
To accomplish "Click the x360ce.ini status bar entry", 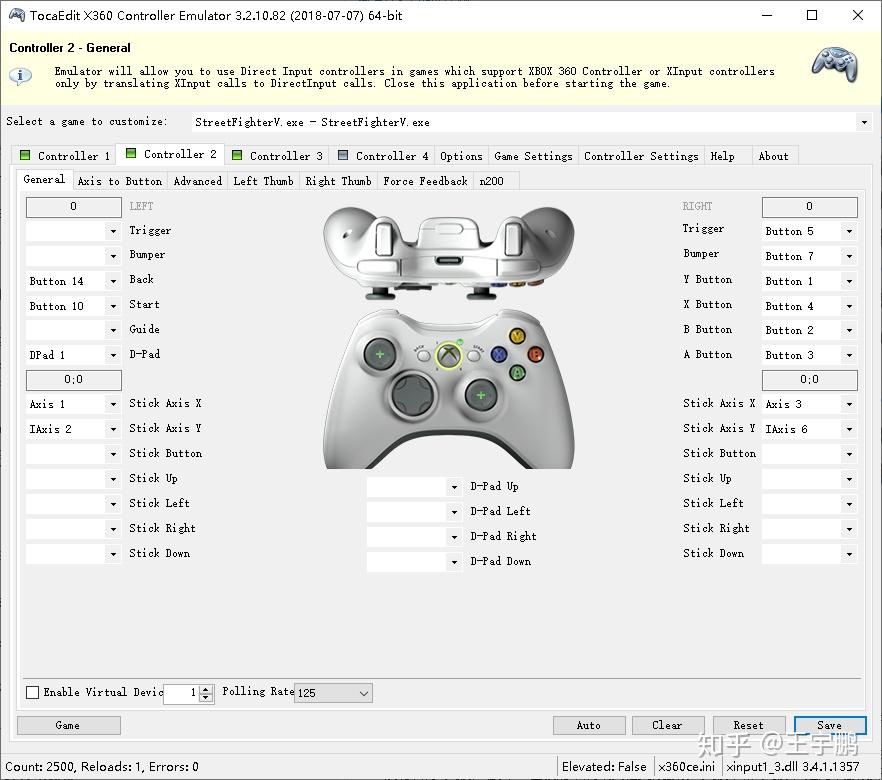I will (686, 767).
